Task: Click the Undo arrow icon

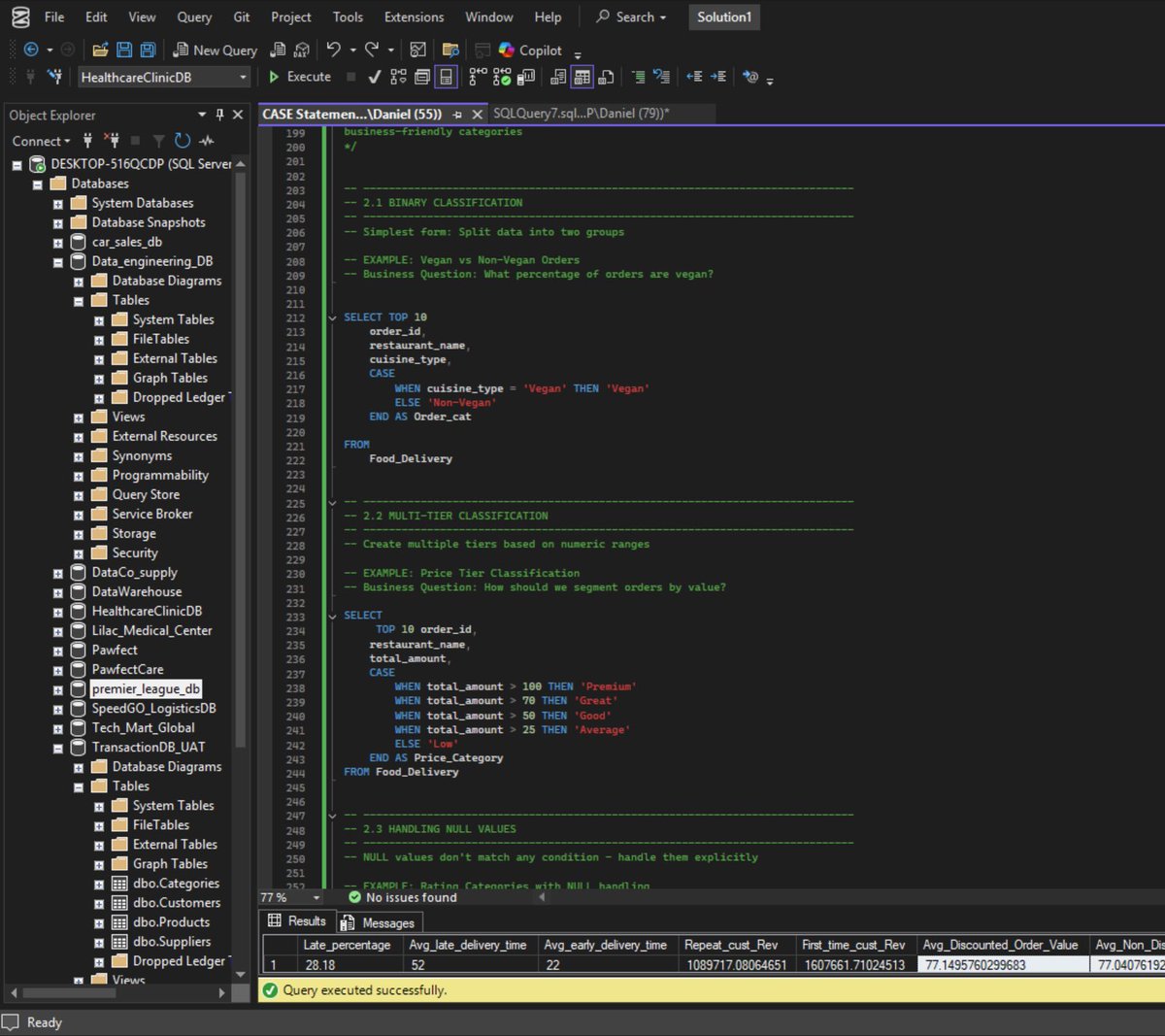Action: pos(333,50)
